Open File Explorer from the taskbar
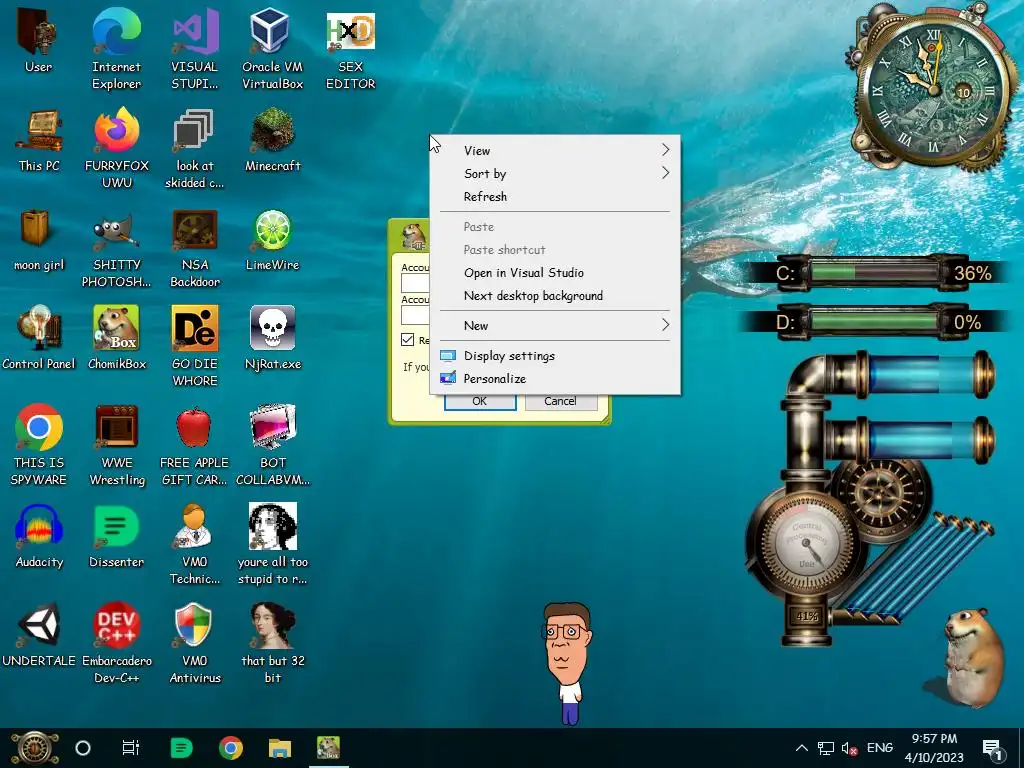1024x768 pixels. pos(280,748)
